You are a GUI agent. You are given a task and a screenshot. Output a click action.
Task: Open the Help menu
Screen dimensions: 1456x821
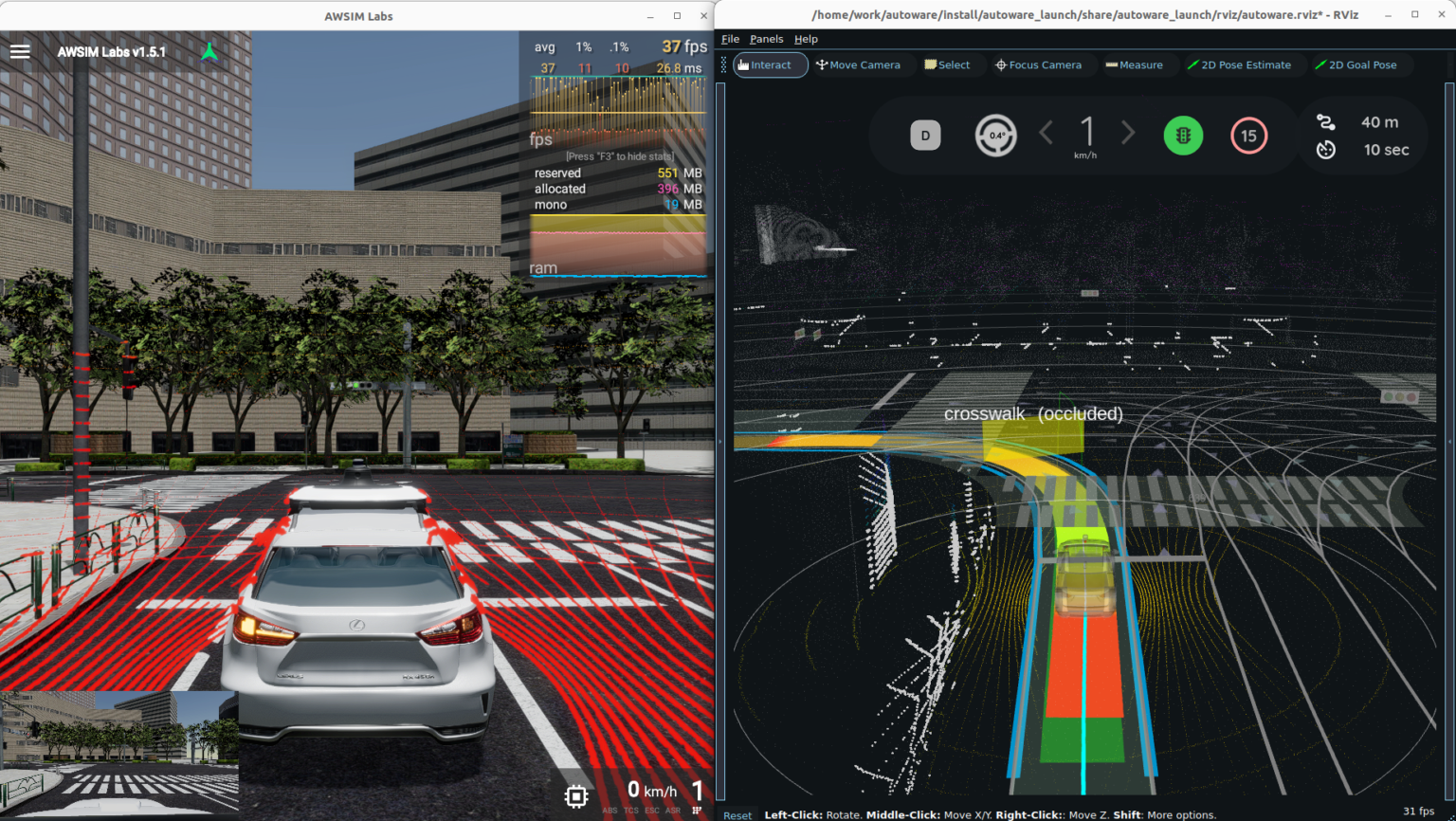806,39
